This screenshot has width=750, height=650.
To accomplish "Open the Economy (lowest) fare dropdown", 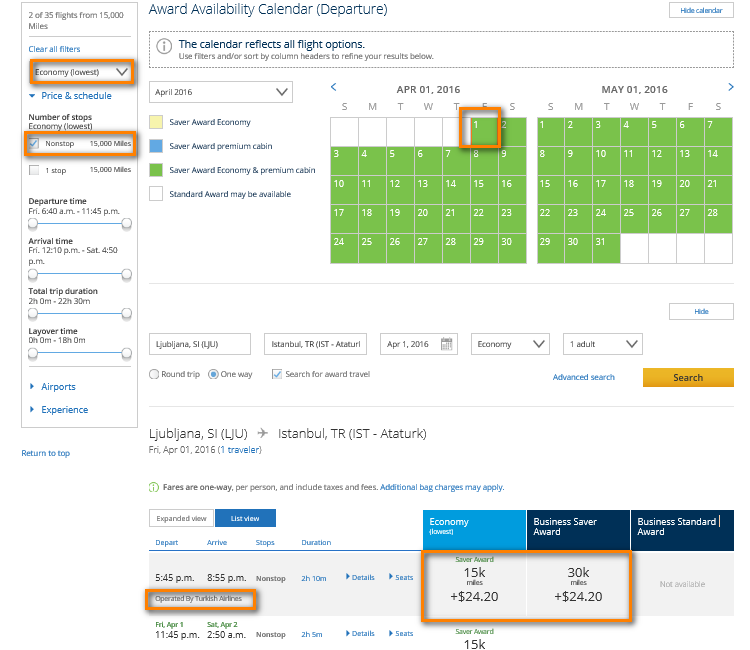I will (x=81, y=72).
